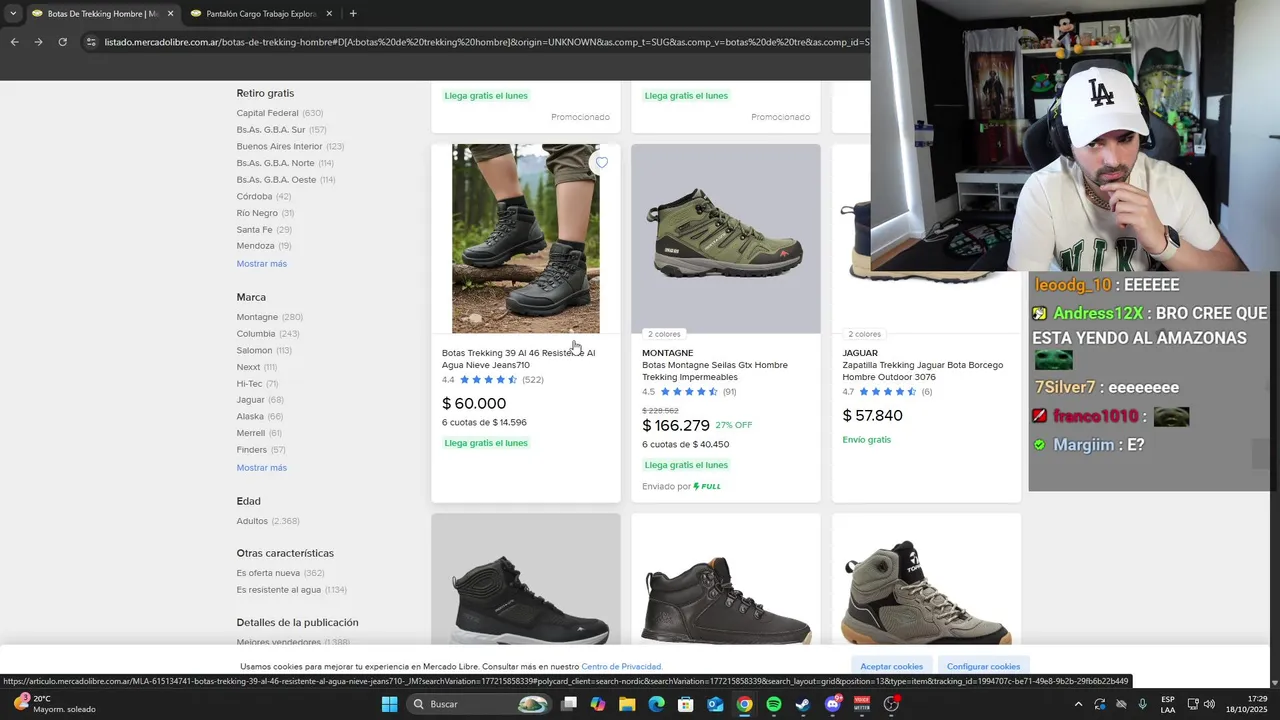Open site information icon in address bar
This screenshot has width=1280, height=720.
tap(91, 42)
